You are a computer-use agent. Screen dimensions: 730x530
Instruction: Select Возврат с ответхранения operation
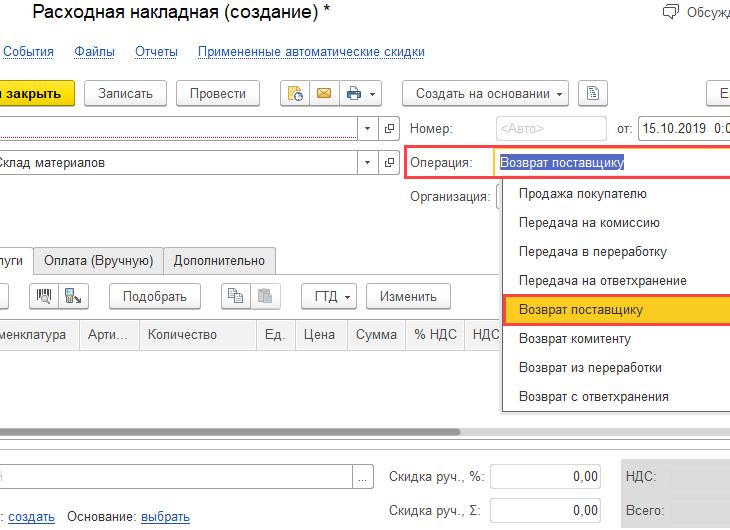(616, 396)
